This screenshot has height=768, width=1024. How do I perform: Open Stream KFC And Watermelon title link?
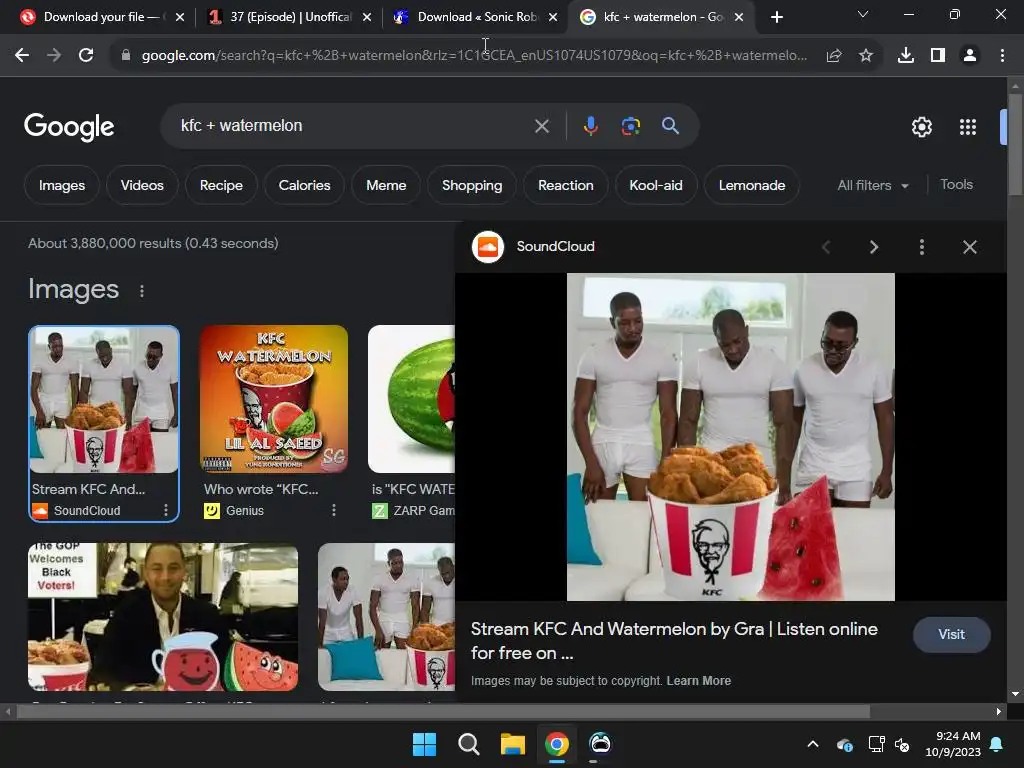[x=674, y=641]
